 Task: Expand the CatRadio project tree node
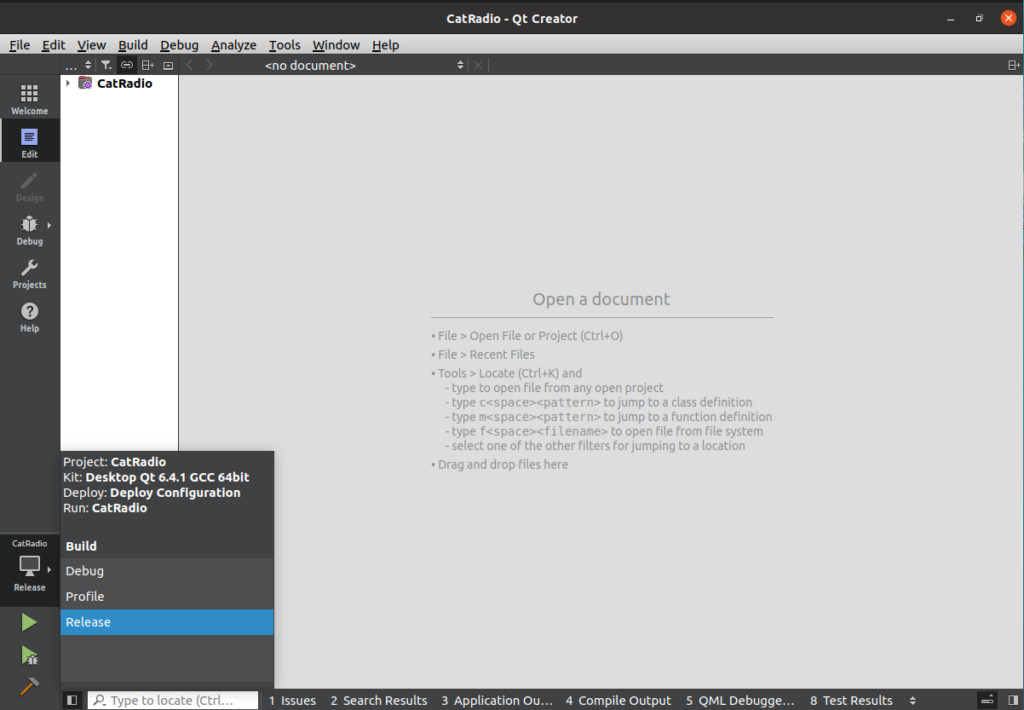point(68,83)
